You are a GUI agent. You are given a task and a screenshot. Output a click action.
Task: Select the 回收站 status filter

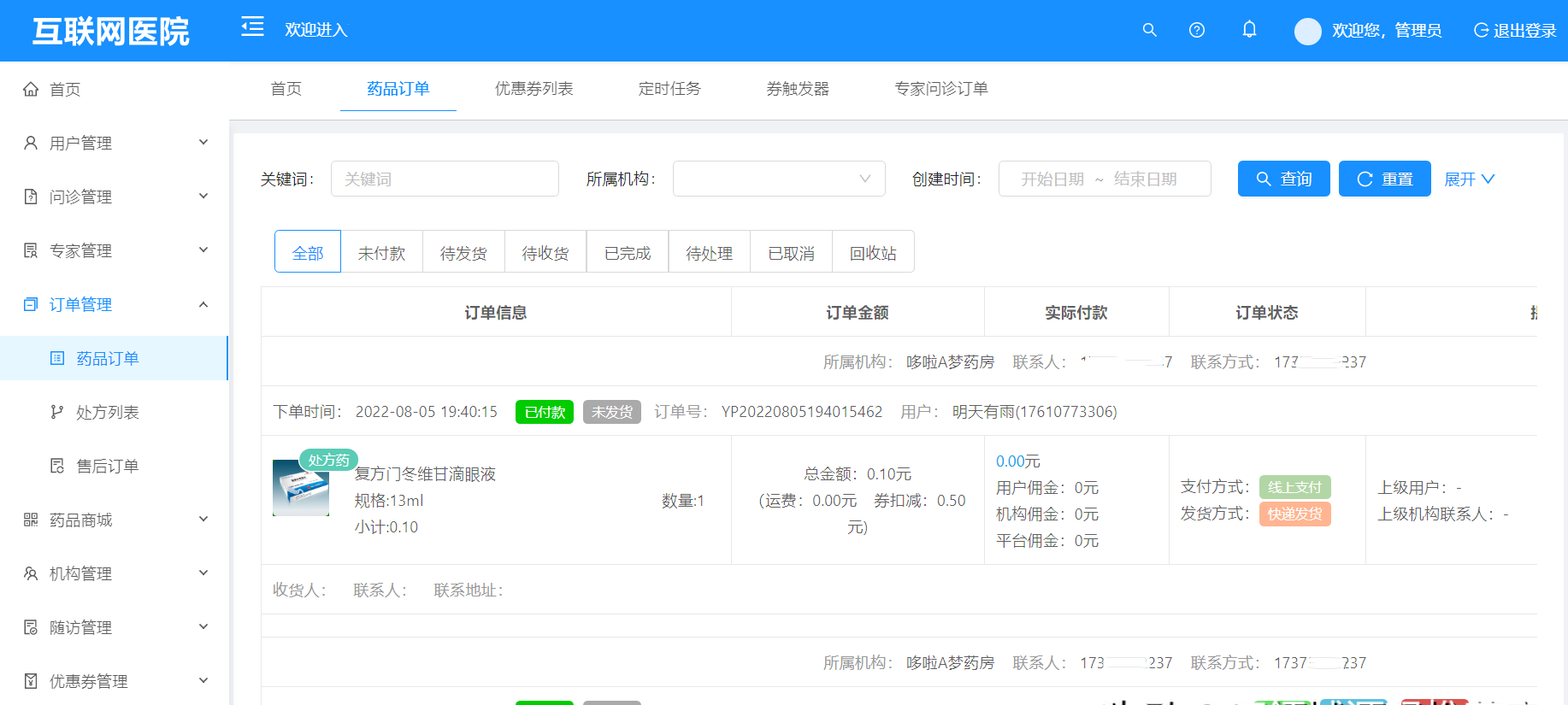pos(873,253)
